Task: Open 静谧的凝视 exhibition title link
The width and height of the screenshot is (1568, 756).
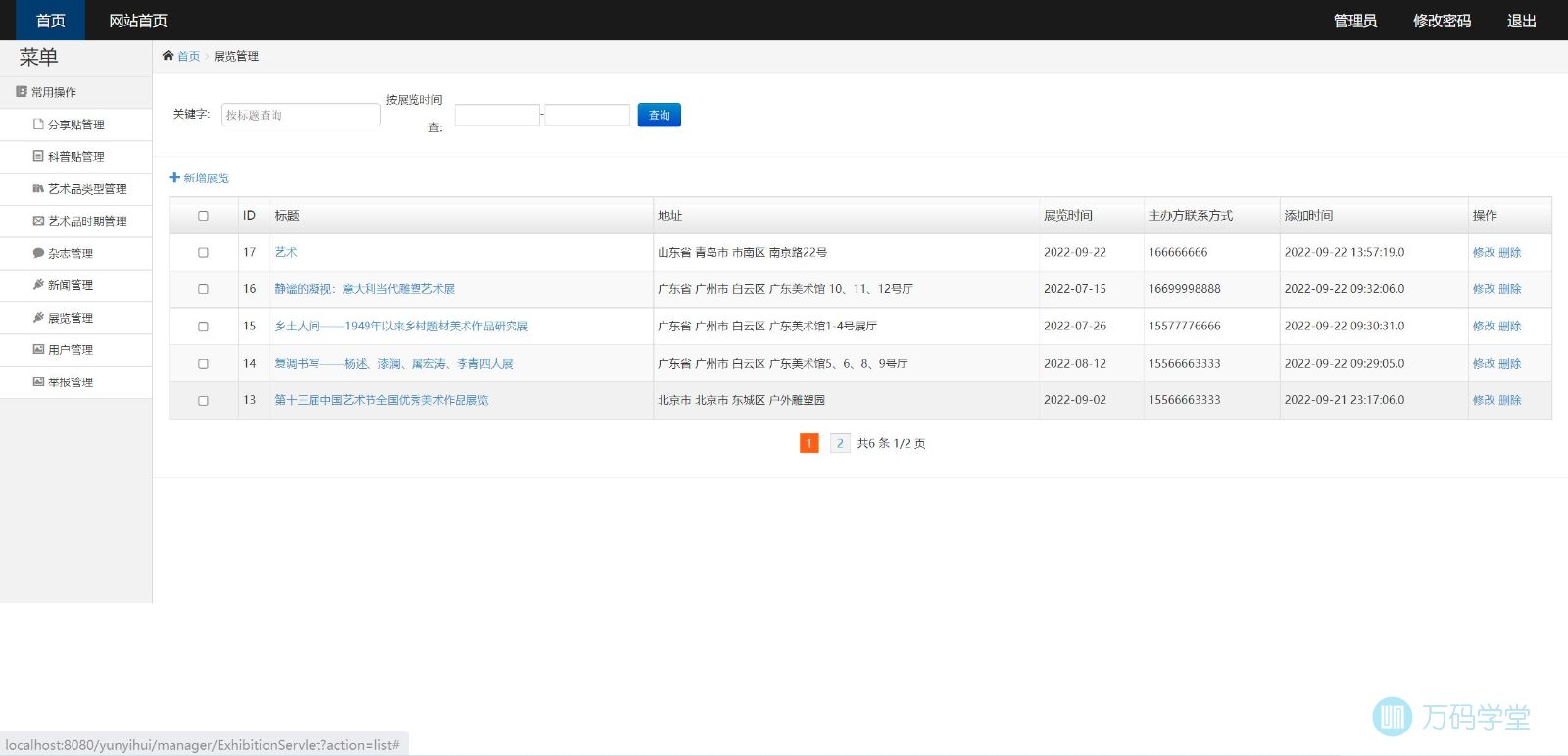Action: pyautogui.click(x=365, y=289)
